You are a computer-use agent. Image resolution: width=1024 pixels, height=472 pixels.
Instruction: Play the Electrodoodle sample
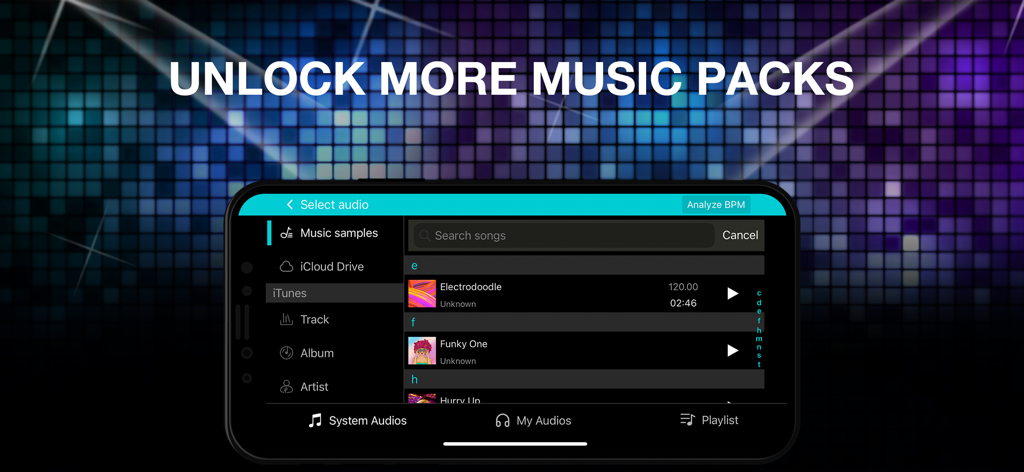[732, 294]
